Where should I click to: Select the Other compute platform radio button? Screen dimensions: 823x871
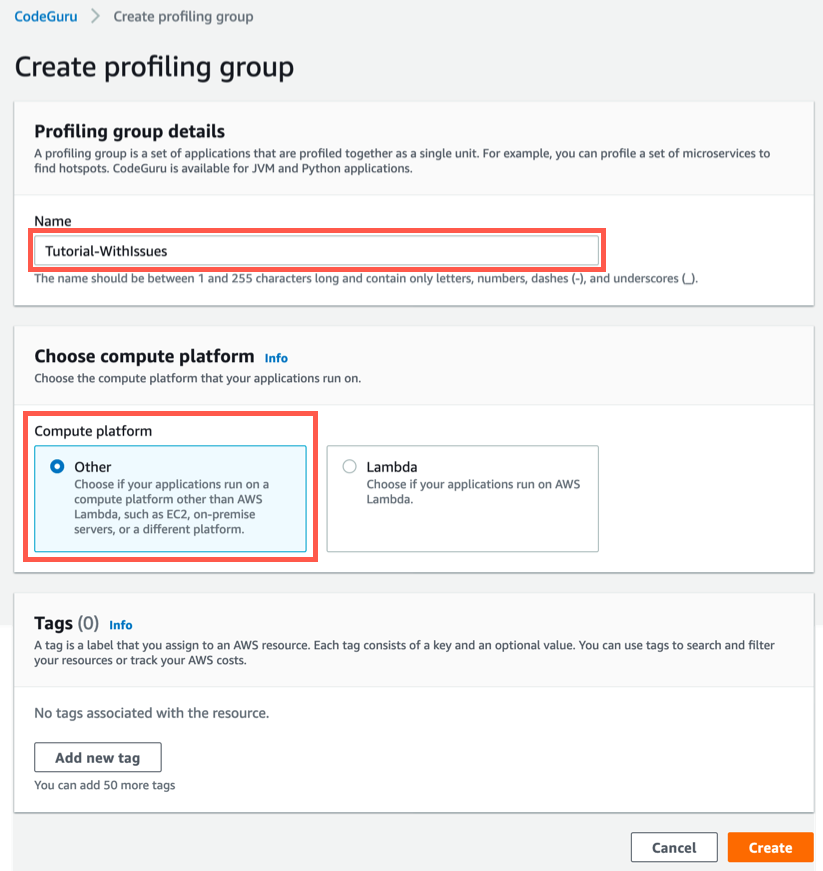tap(56, 467)
